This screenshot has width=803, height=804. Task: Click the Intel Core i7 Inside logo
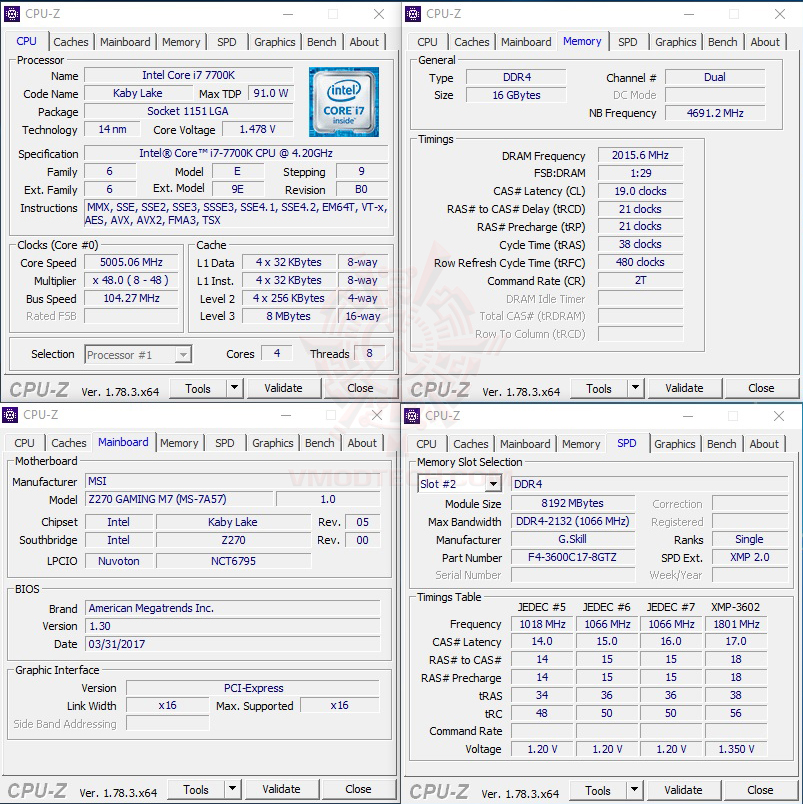click(343, 102)
